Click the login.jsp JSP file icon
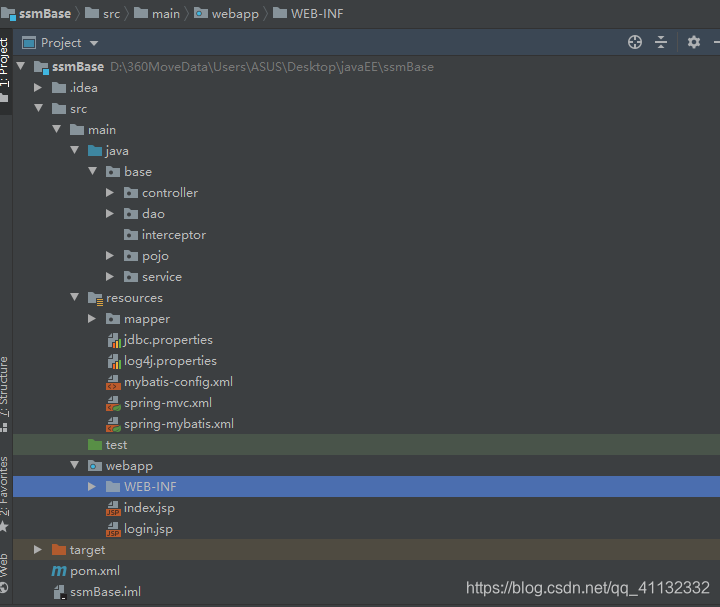 (x=113, y=529)
